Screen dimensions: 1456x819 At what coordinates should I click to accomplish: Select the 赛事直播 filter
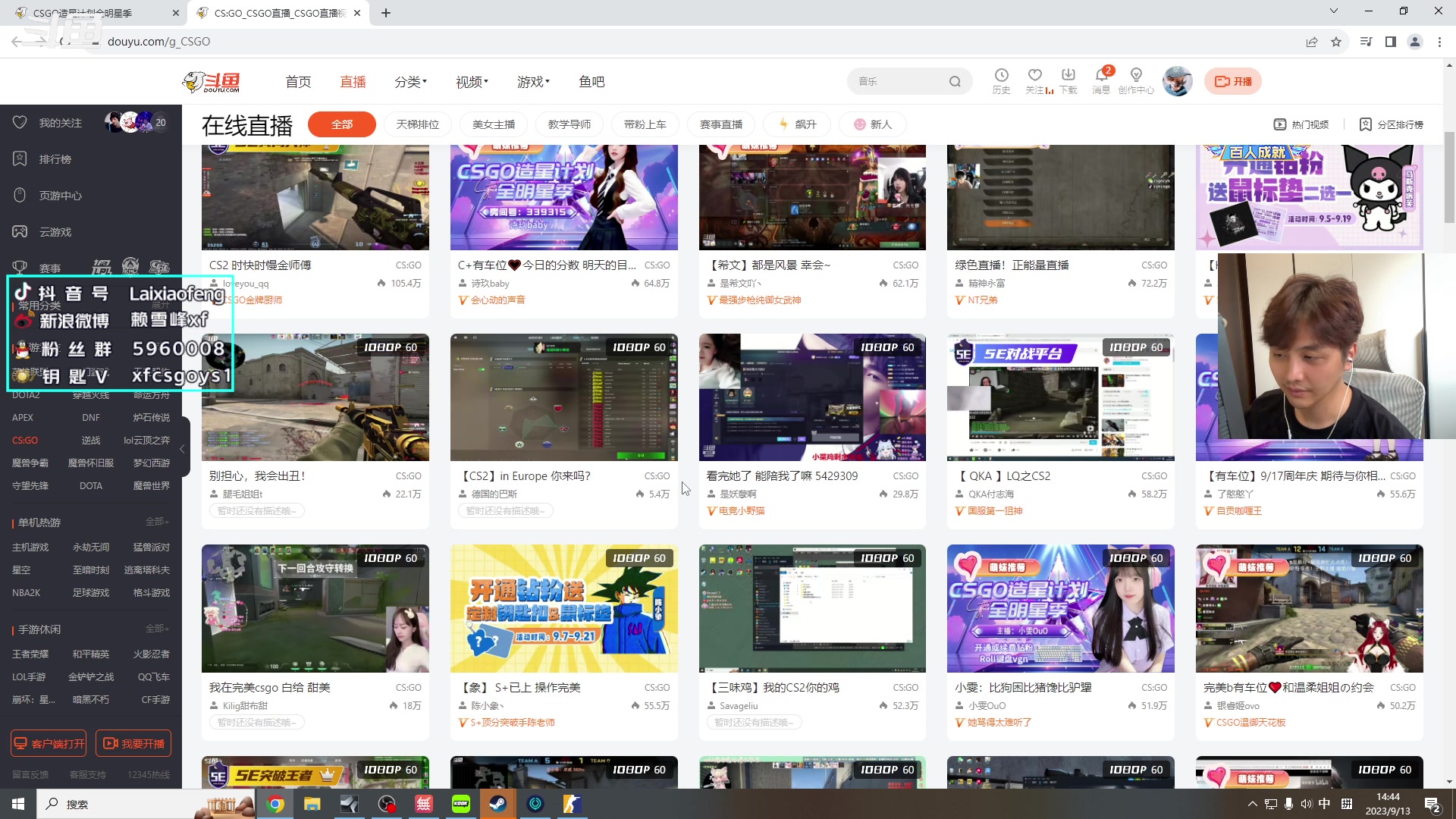721,124
